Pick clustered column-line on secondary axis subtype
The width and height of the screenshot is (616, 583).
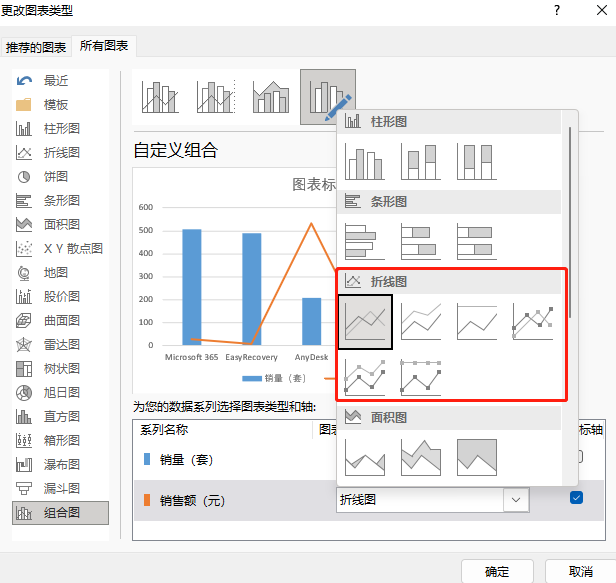(x=216, y=97)
